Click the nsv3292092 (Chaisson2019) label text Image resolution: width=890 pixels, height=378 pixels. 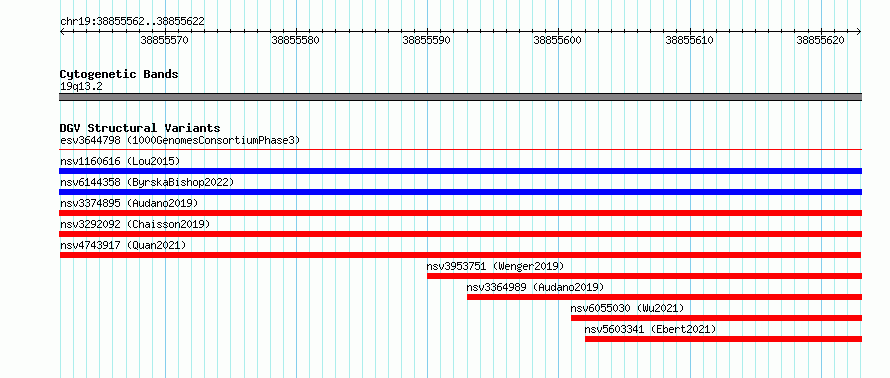135,224
